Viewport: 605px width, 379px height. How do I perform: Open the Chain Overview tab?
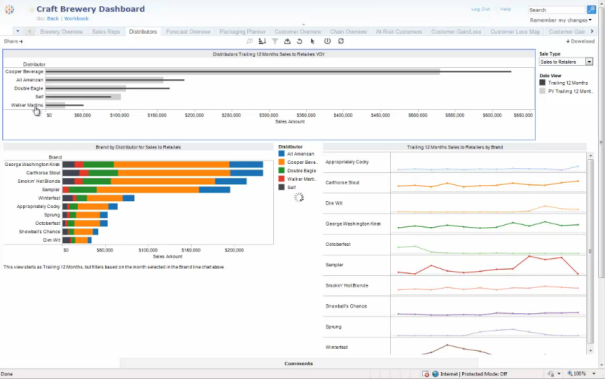coord(348,32)
